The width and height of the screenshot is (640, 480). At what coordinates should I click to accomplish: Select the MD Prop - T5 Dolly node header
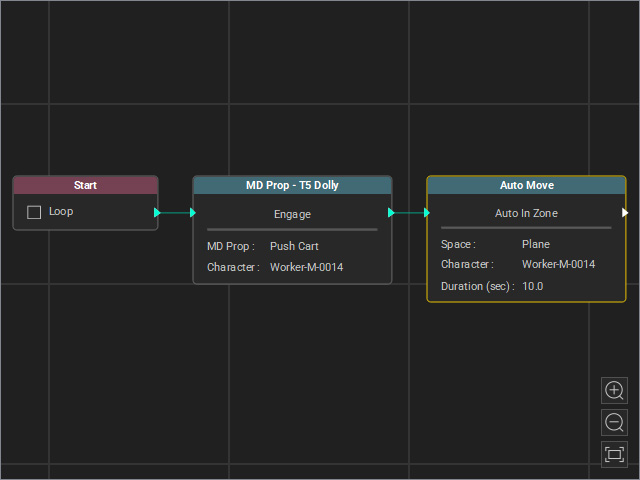coord(292,185)
